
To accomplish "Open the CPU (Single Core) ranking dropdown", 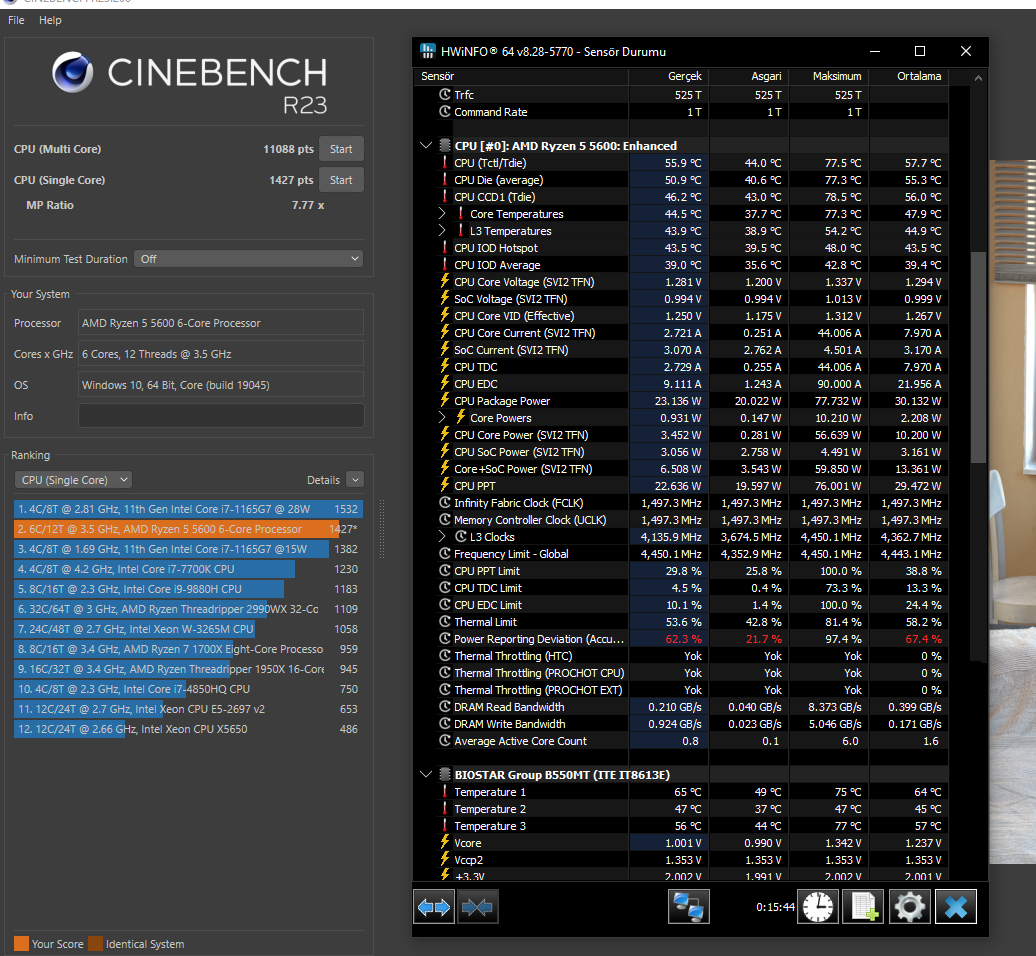I will pos(73,480).
